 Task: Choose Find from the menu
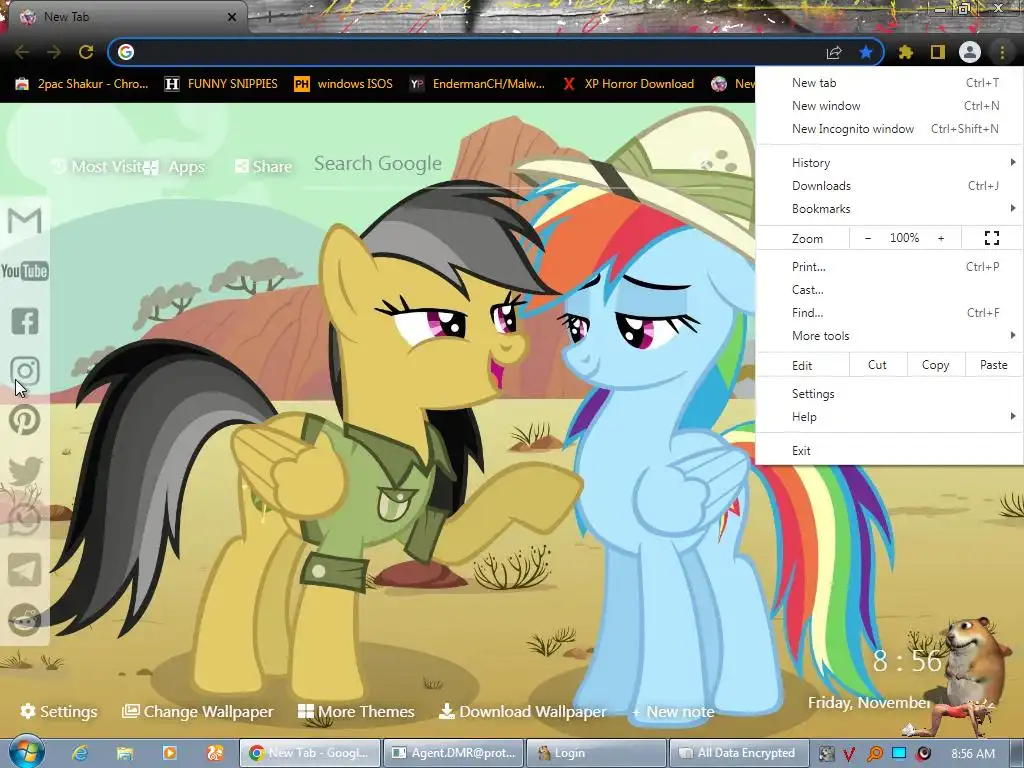coord(889,313)
